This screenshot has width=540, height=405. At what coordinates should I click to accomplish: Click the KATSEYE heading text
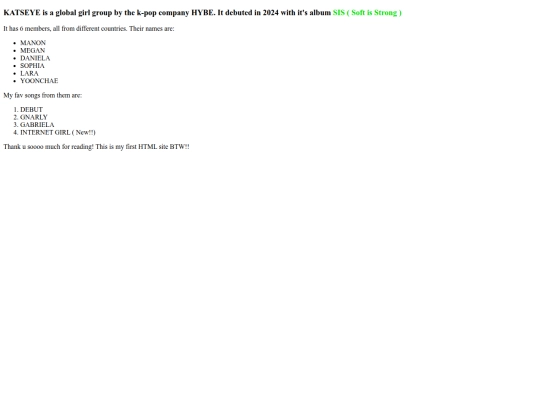[x=202, y=13]
